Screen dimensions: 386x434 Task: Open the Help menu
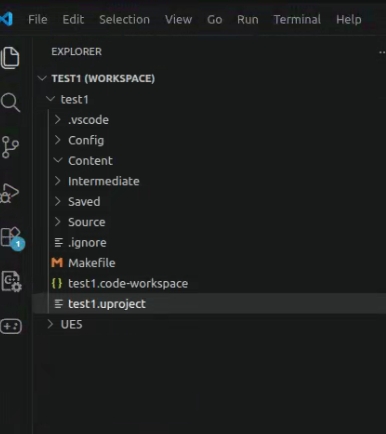tap(349, 19)
